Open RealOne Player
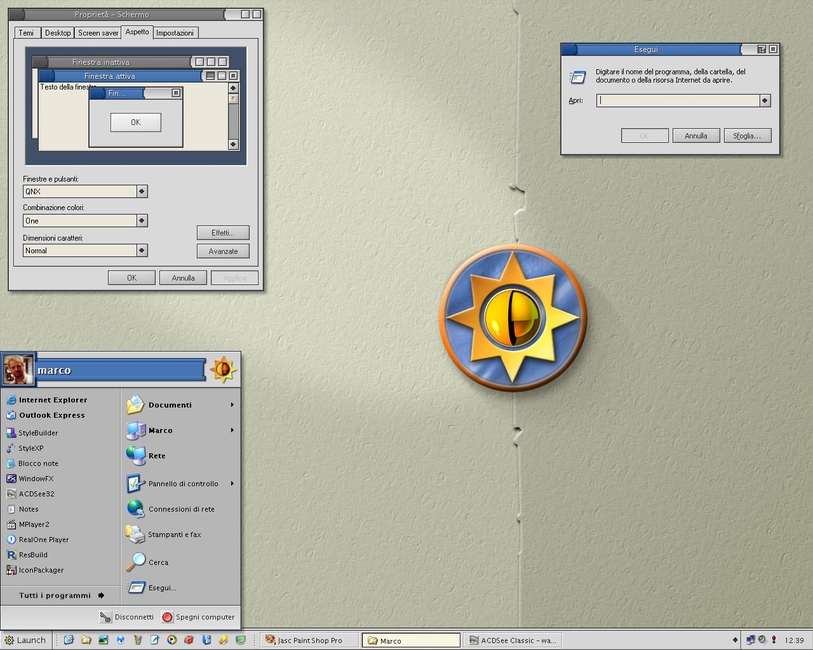 pyautogui.click(x=37, y=540)
